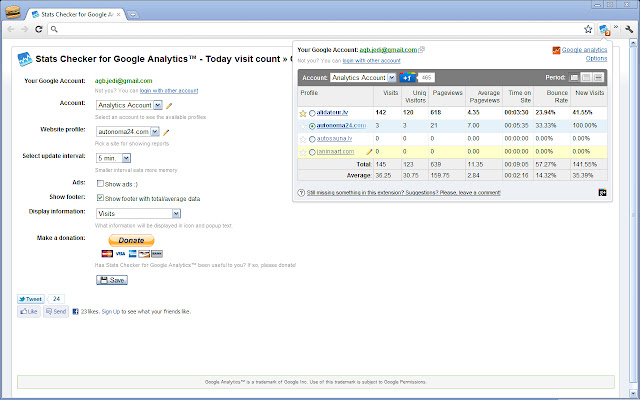Click the page vertical scrollbar
This screenshot has height=400, width=640.
coord(633,216)
